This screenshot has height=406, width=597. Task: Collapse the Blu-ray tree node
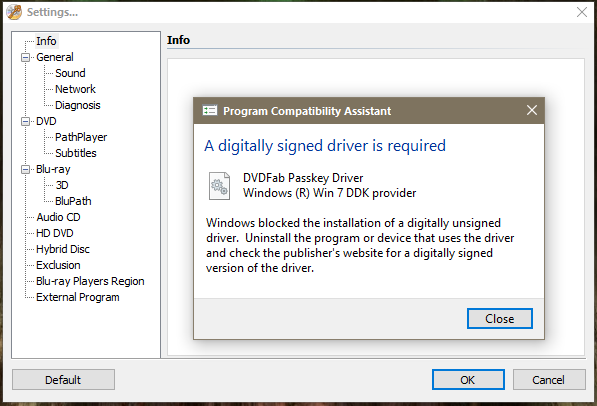click(x=26, y=169)
